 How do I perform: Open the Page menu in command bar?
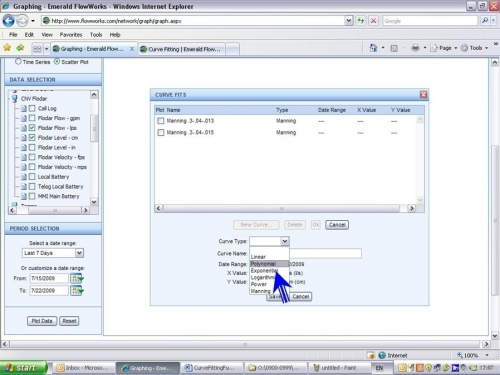coord(443,48)
